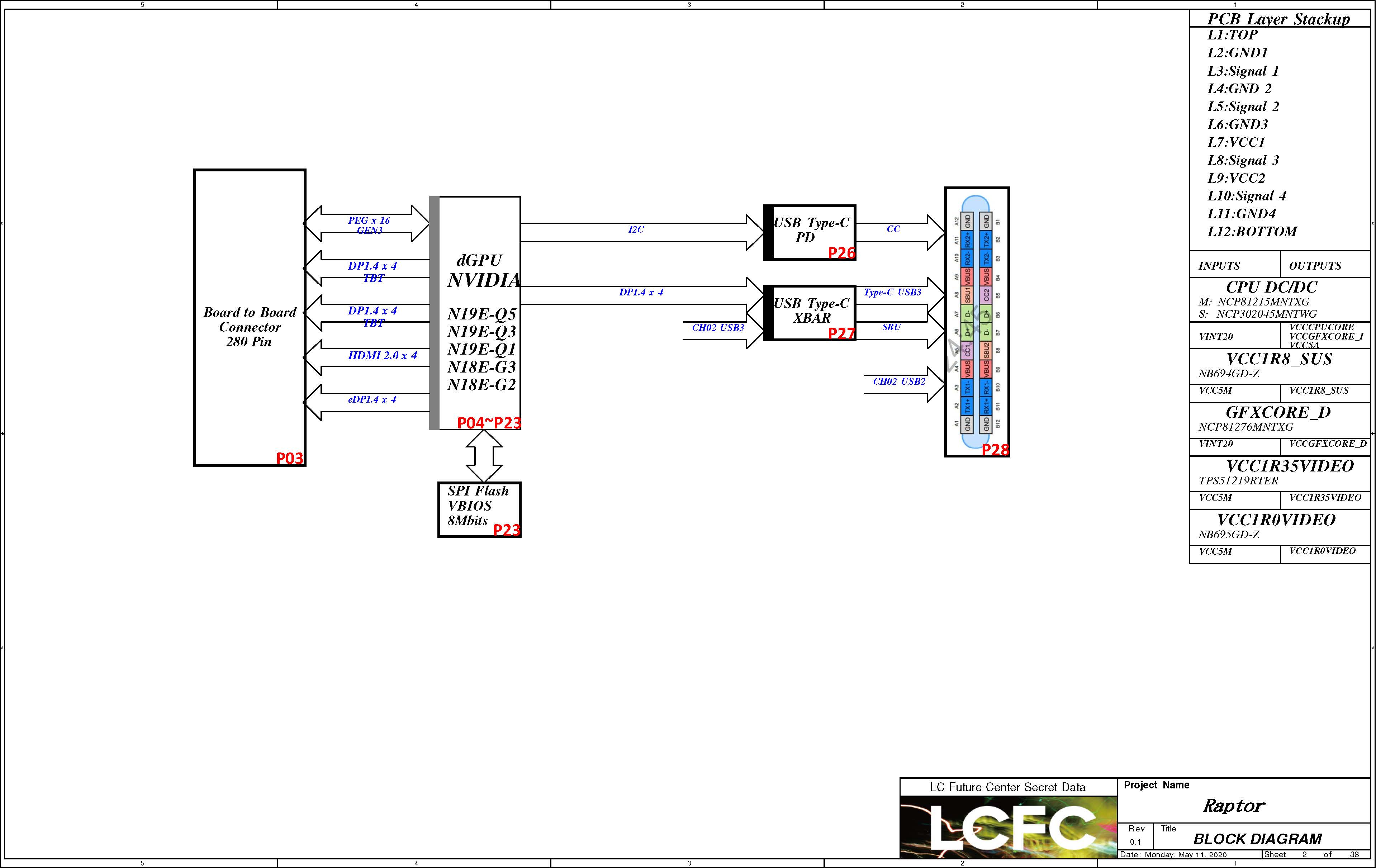
Task: Click the PCB Layer Stackup heading
Action: point(1278,19)
